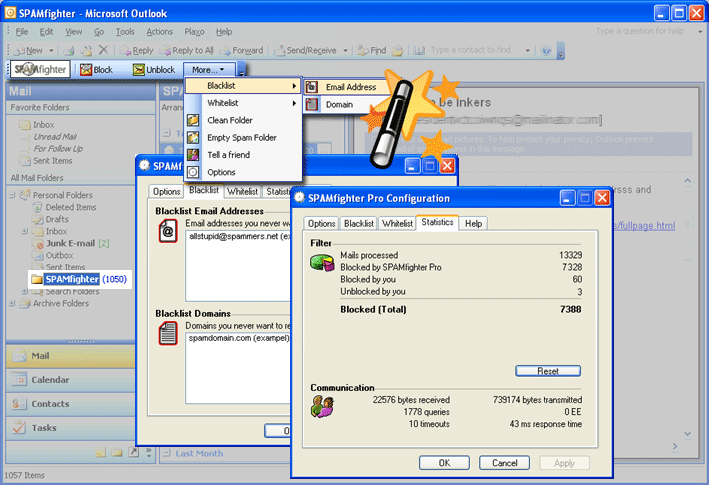Click the Clean Folder menu icon
Viewport: 709px width, 485px height.
[193, 120]
